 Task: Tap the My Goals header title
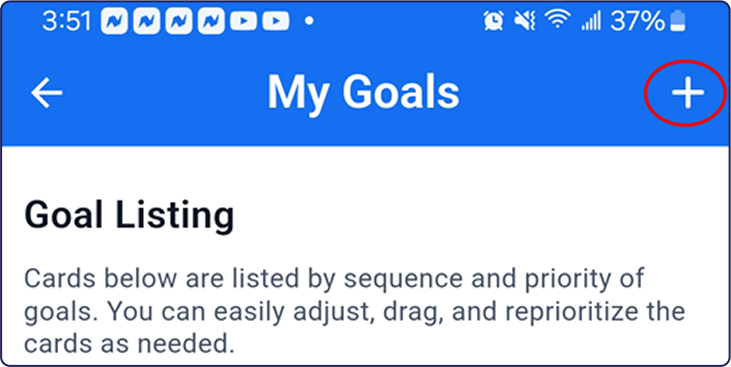363,92
